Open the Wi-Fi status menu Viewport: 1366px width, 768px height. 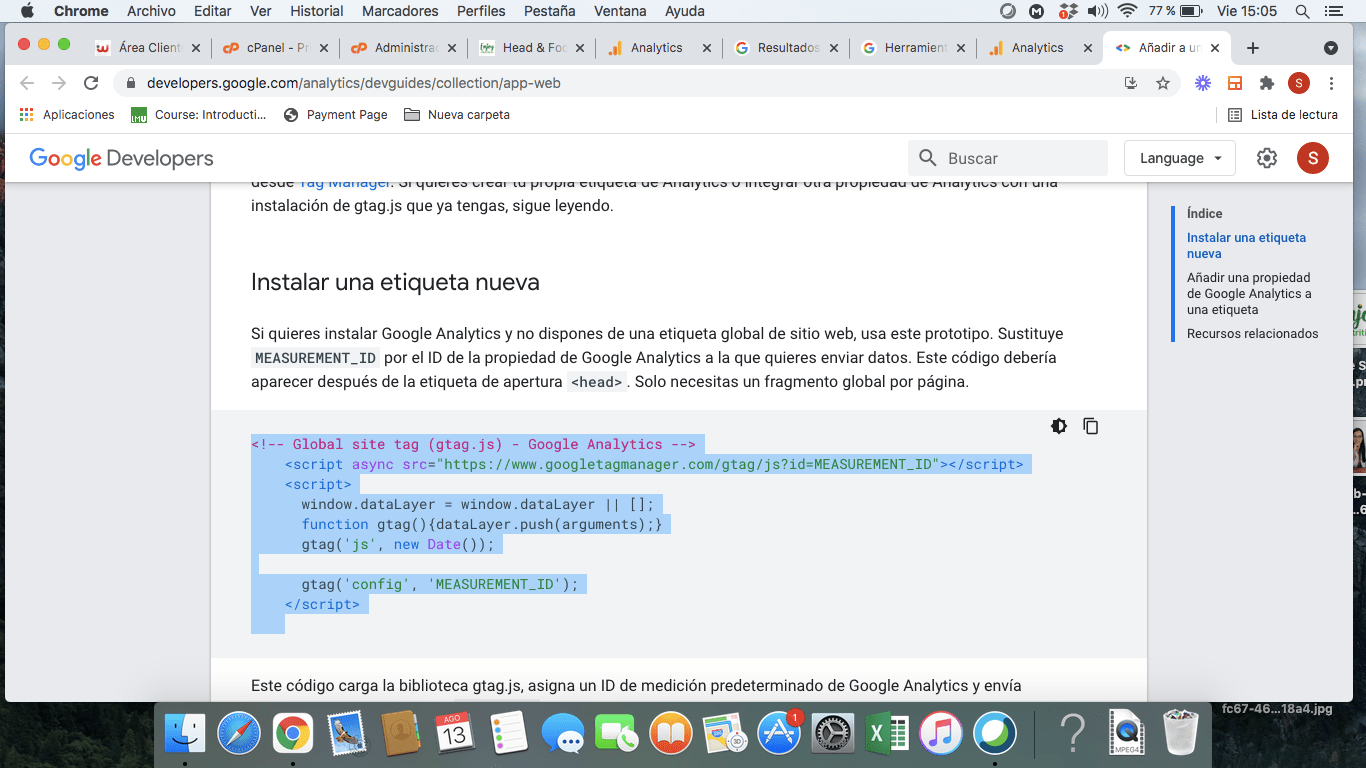(x=1128, y=11)
